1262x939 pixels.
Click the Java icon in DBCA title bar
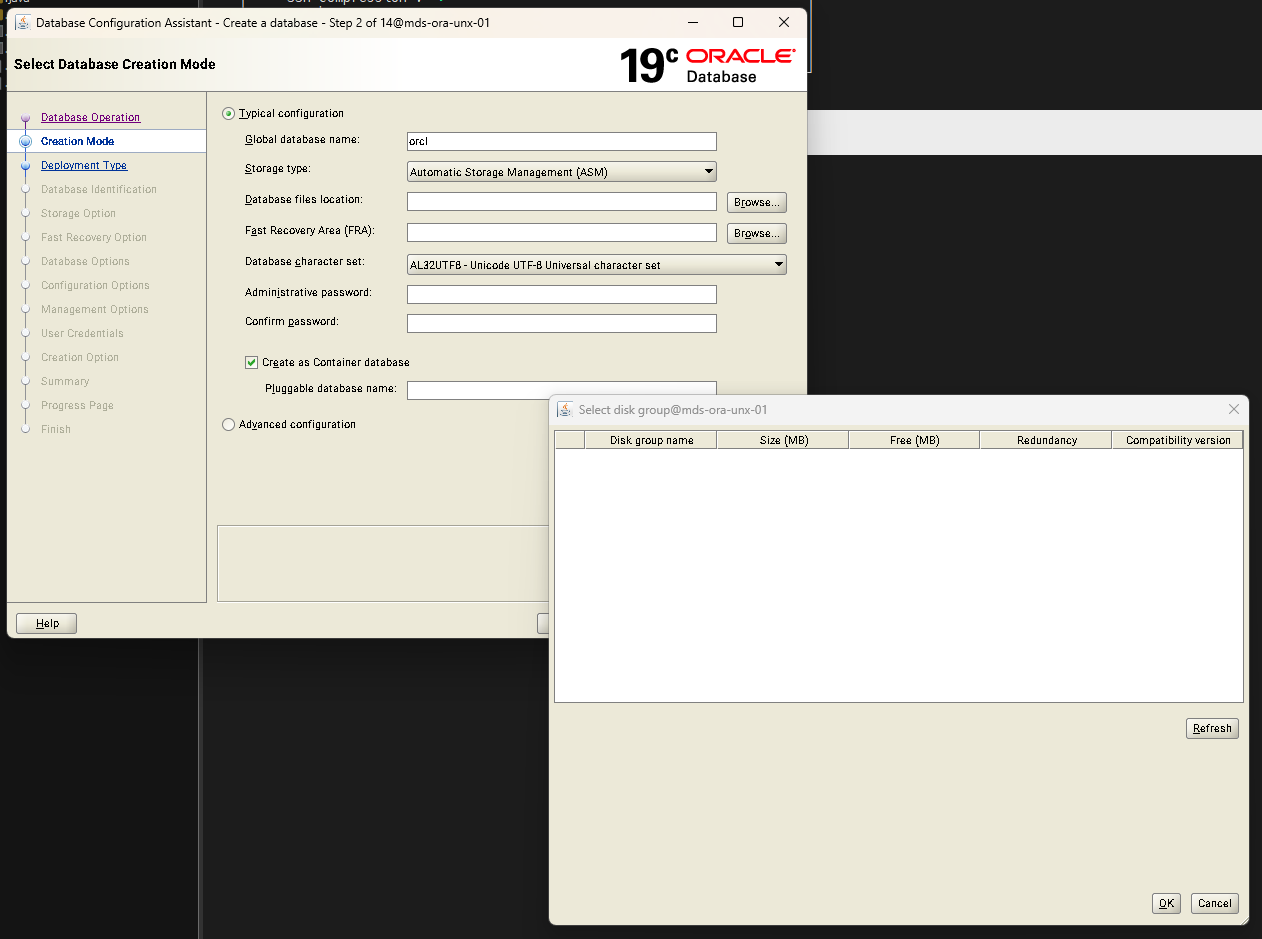pos(22,22)
